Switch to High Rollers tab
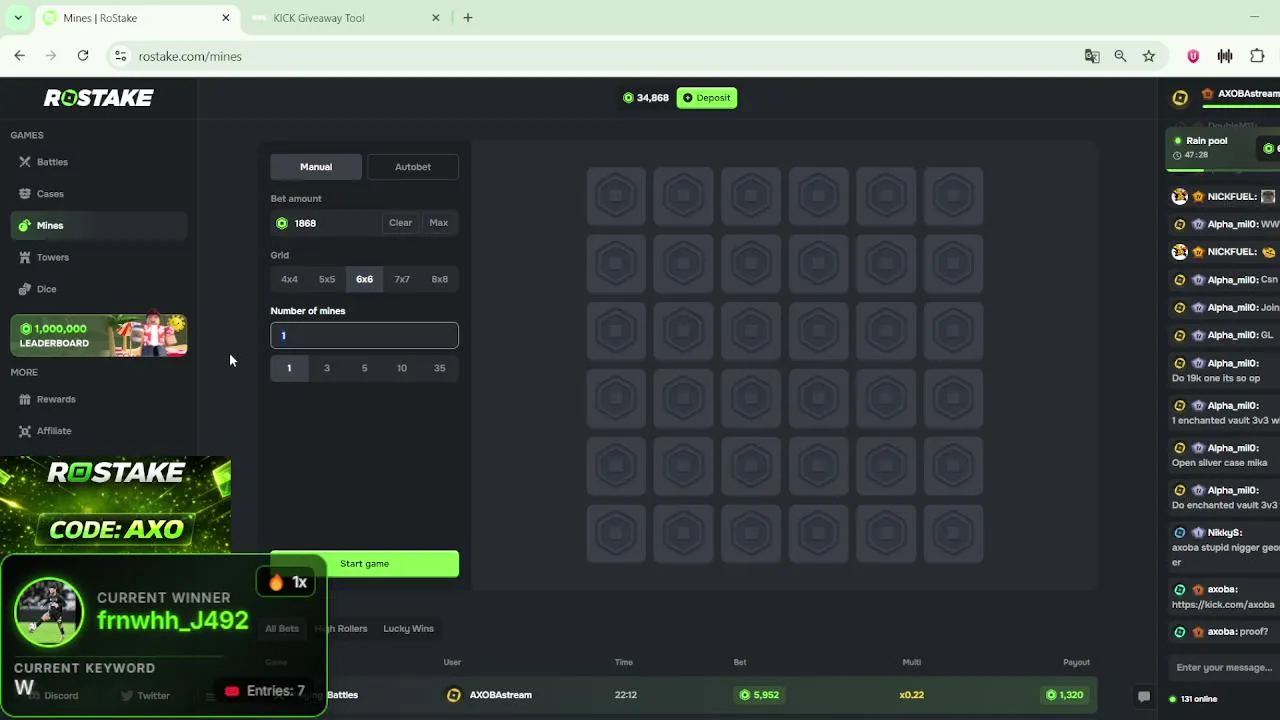 tap(341, 628)
